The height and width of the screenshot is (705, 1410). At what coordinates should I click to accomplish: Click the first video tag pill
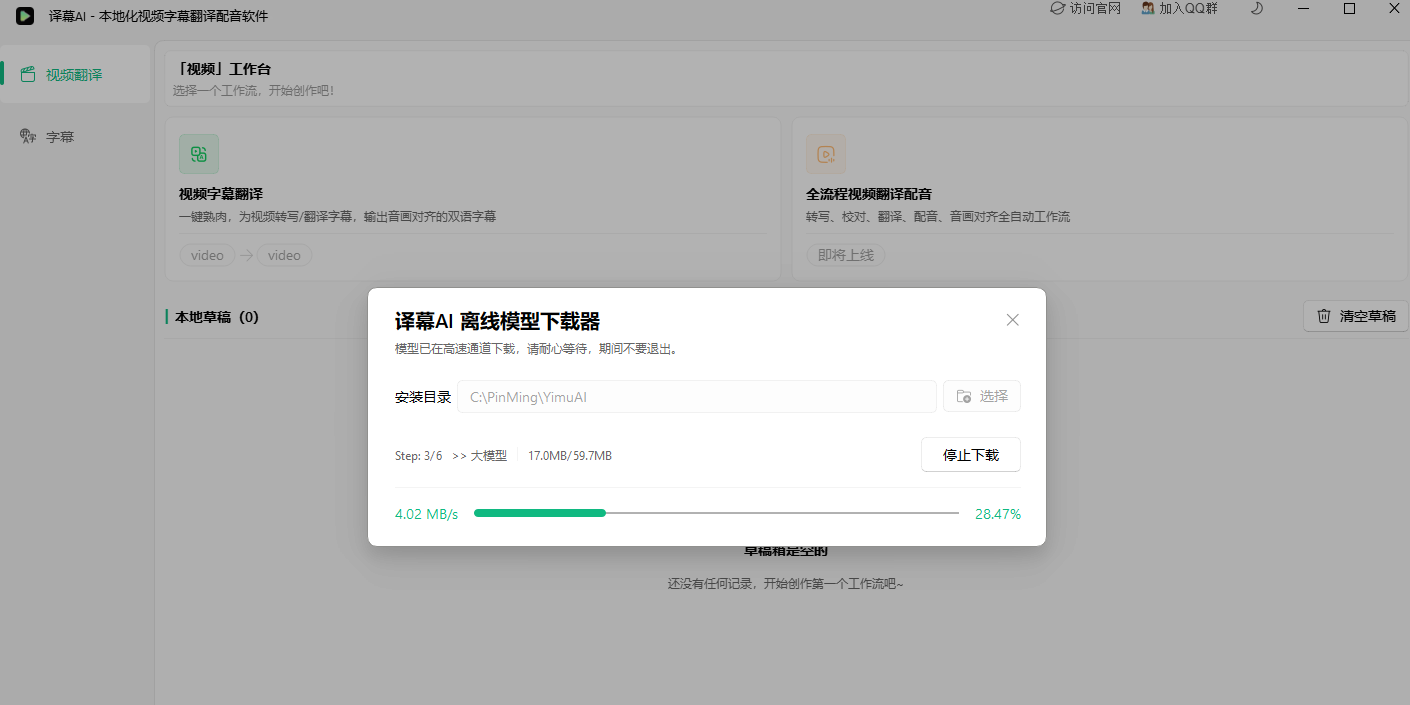click(x=207, y=255)
